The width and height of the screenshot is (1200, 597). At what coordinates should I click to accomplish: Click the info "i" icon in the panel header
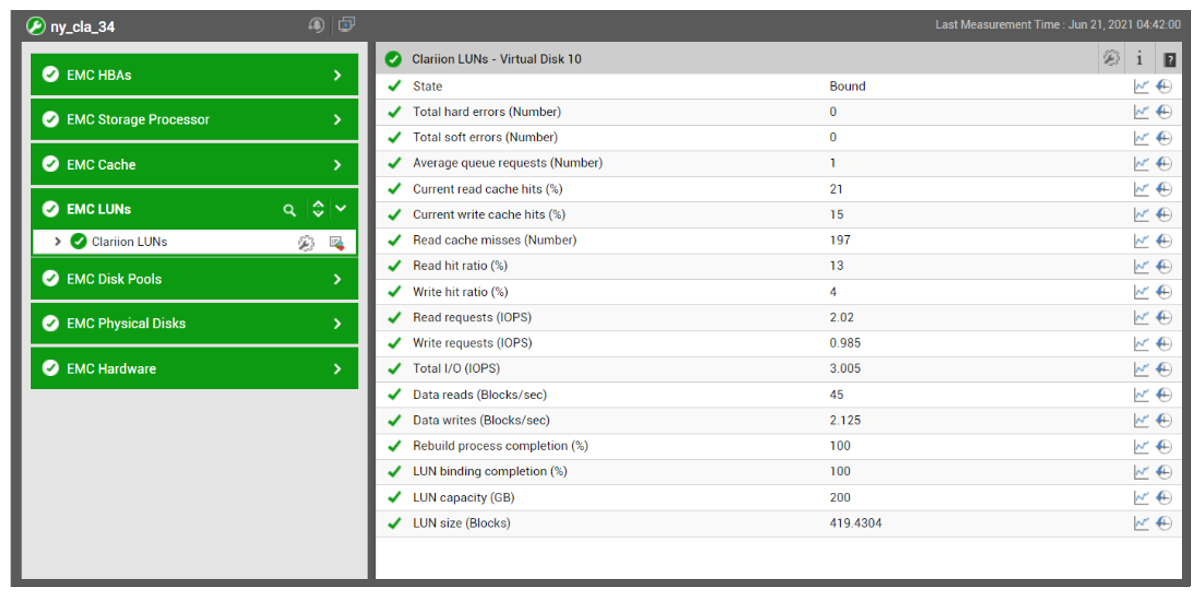[x=1140, y=59]
